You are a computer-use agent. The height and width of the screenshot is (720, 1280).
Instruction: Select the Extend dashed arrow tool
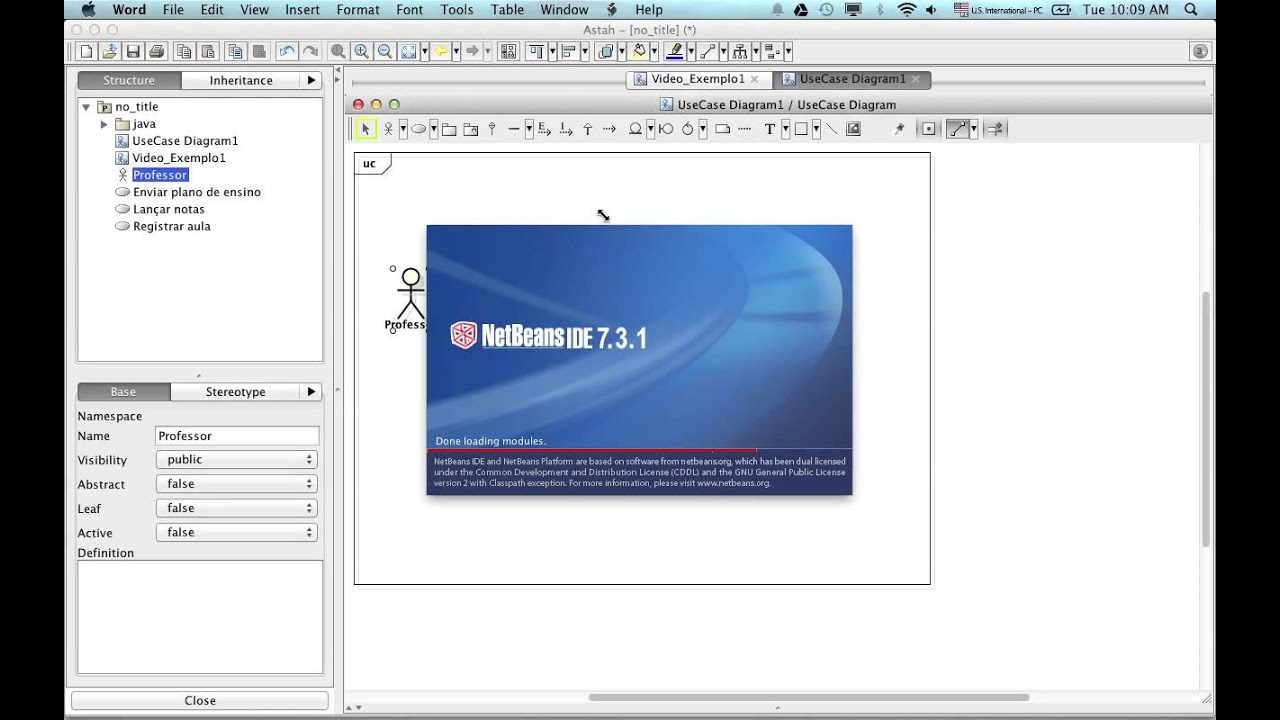coord(544,129)
